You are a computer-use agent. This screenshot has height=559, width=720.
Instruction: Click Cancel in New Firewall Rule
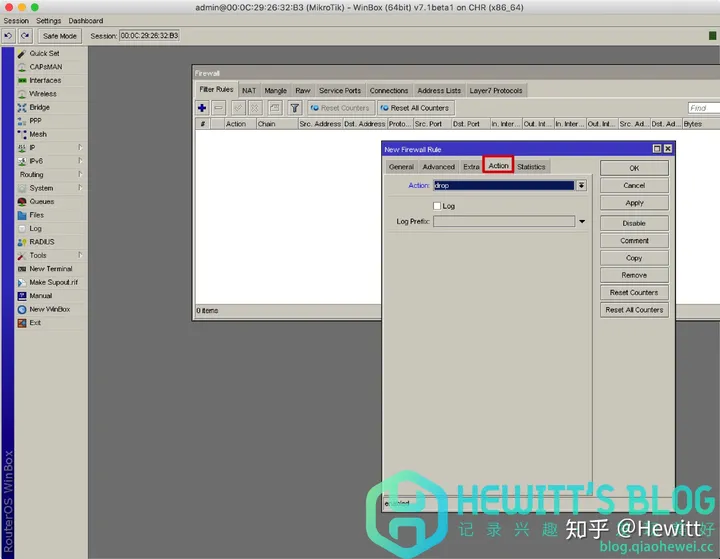tap(634, 186)
